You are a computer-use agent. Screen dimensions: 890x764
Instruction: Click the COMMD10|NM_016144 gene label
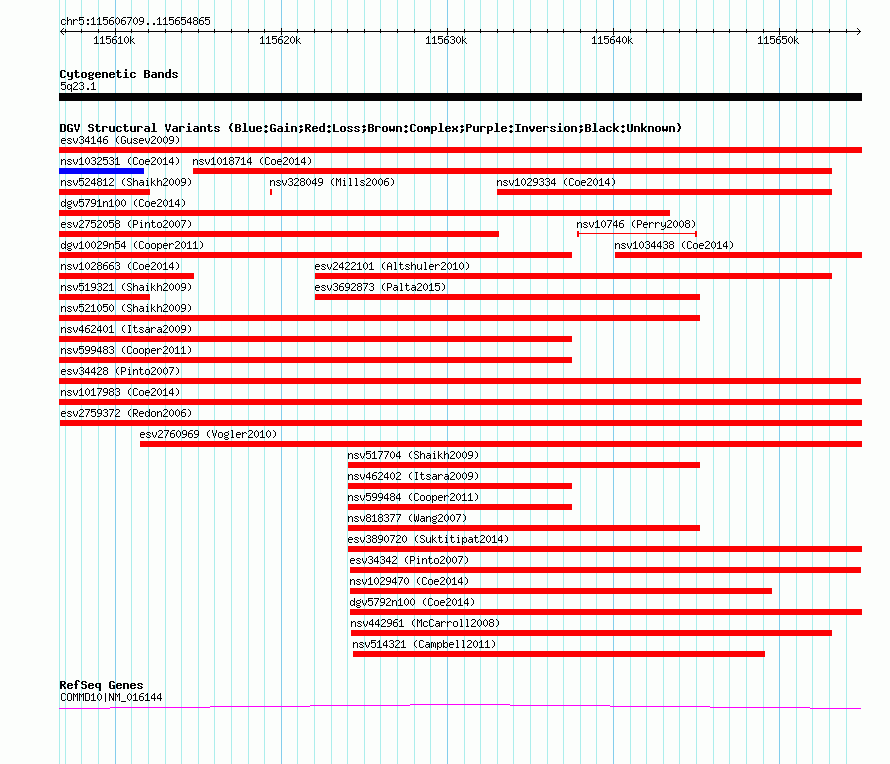111,697
